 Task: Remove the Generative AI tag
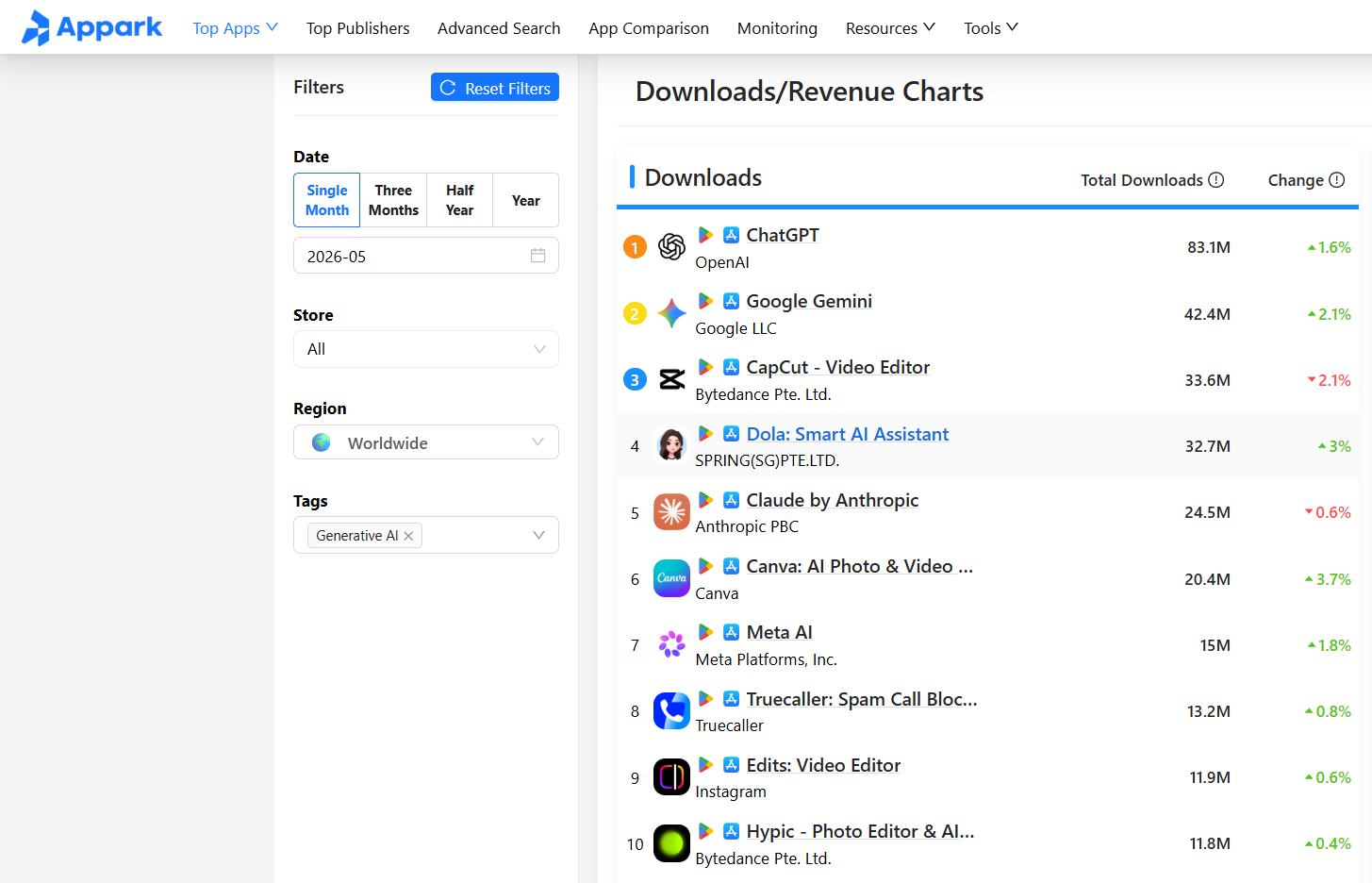(x=409, y=536)
